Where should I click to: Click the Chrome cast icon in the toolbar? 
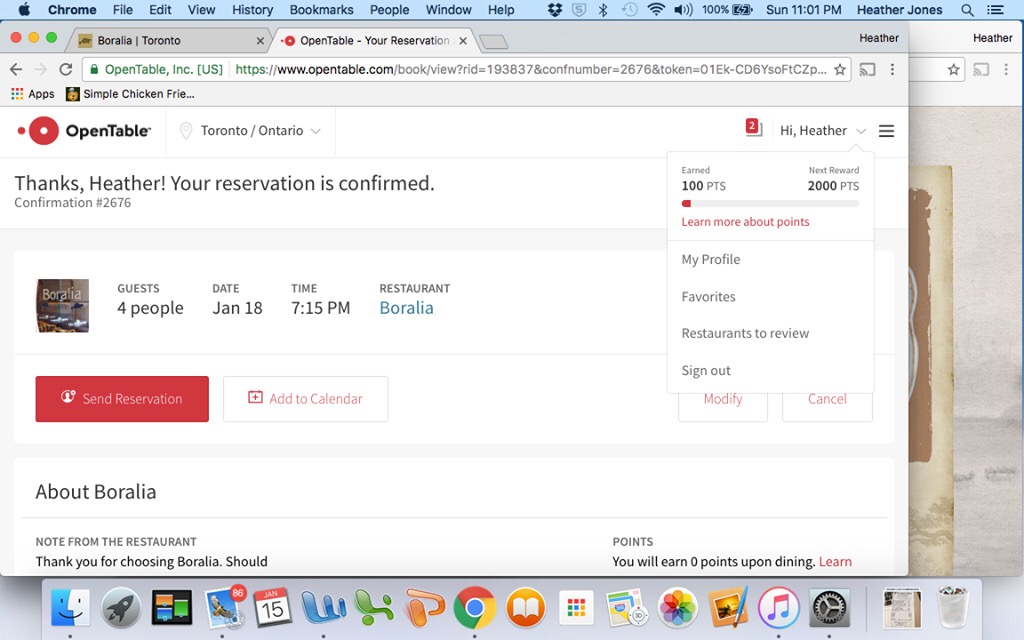[x=867, y=70]
